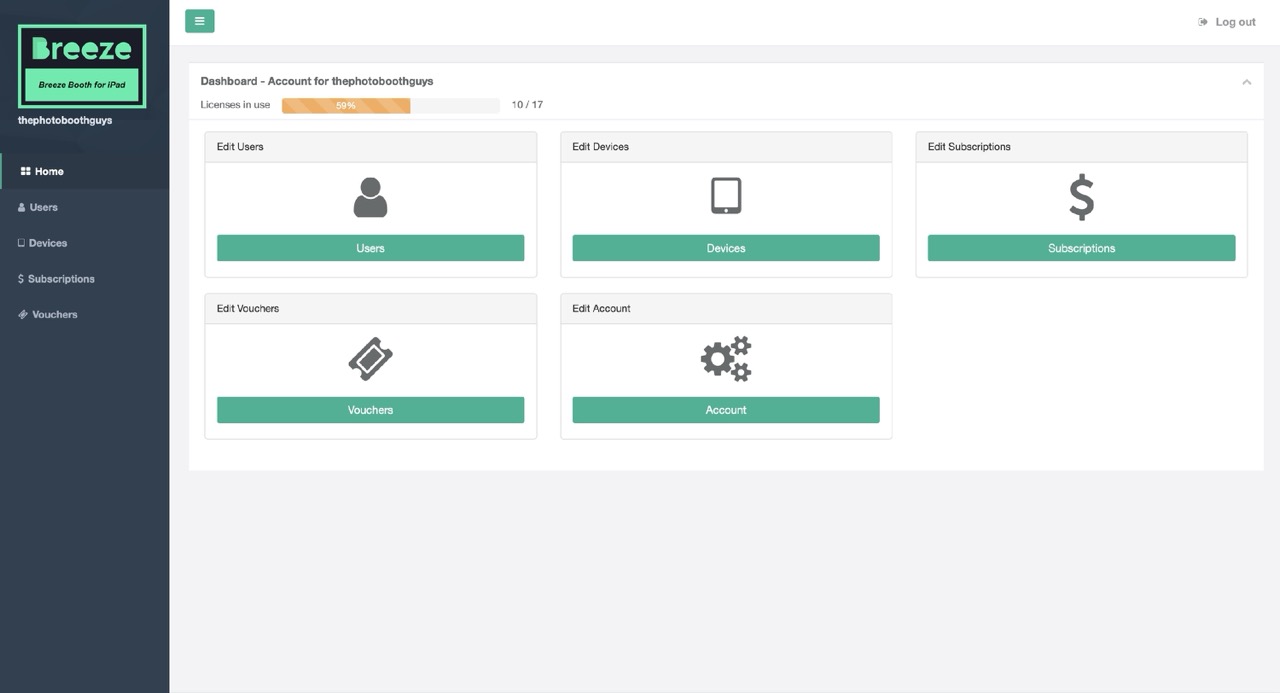The width and height of the screenshot is (1280, 693).
Task: Click the large user silhouette icon
Action: 370,197
